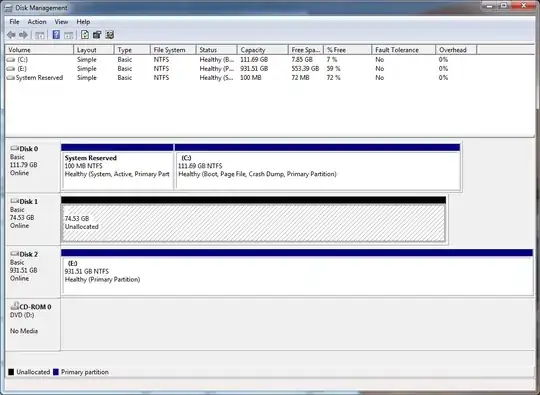Viewport: 540px width, 395px height.
Task: Click the 'Healthy (P...' status cell
Action: click(217, 69)
